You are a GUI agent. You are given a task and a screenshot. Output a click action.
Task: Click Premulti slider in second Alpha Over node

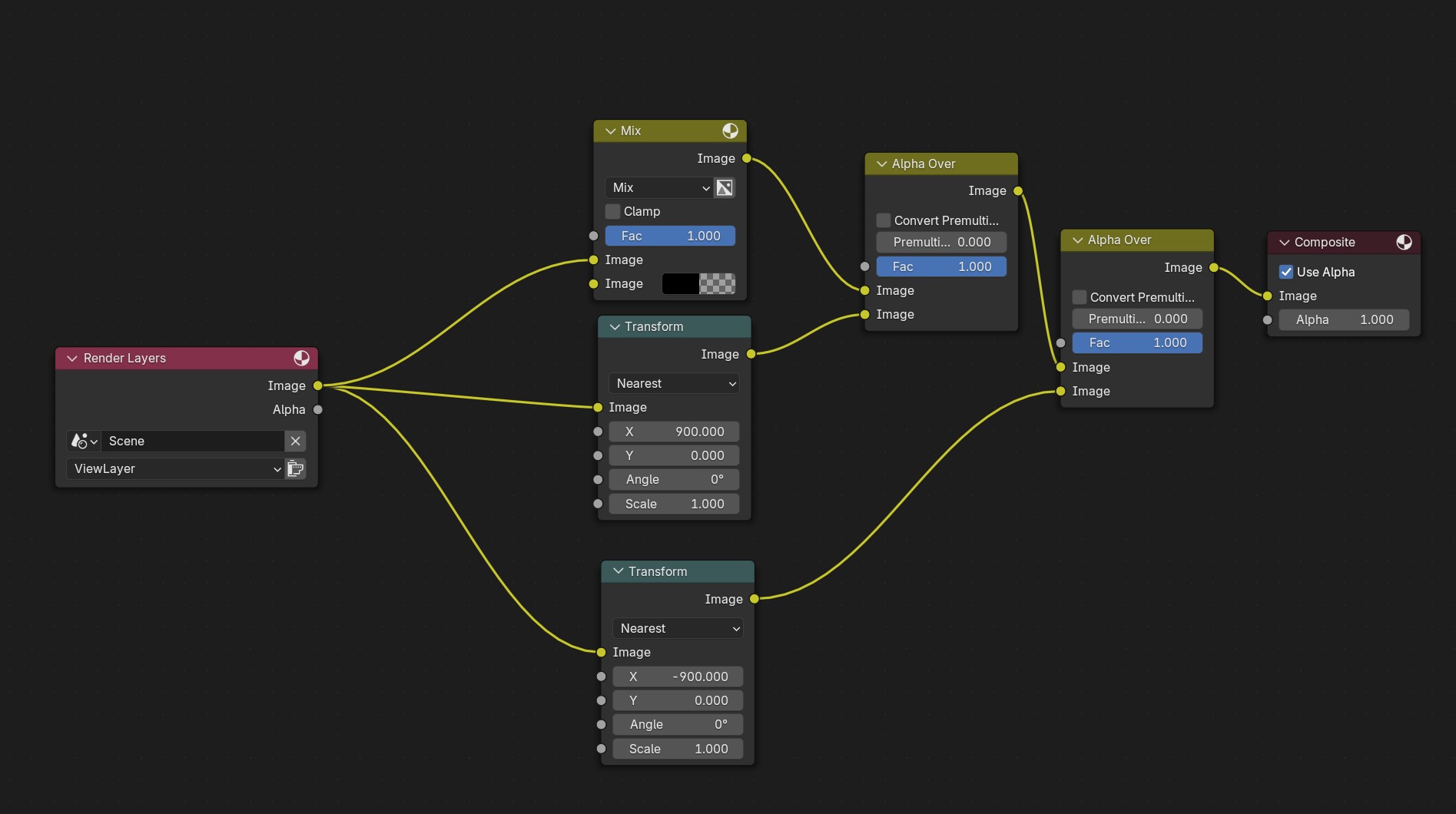click(x=1137, y=319)
